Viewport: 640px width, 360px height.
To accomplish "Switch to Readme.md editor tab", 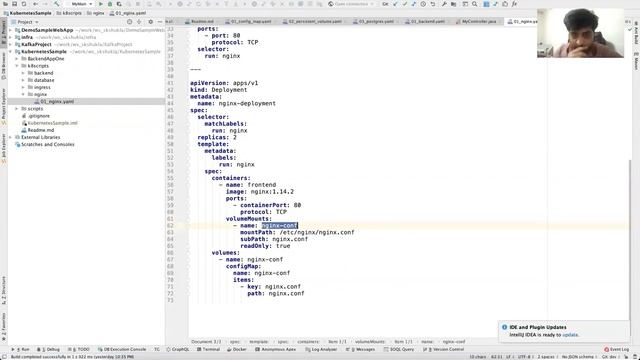I will (x=202, y=21).
